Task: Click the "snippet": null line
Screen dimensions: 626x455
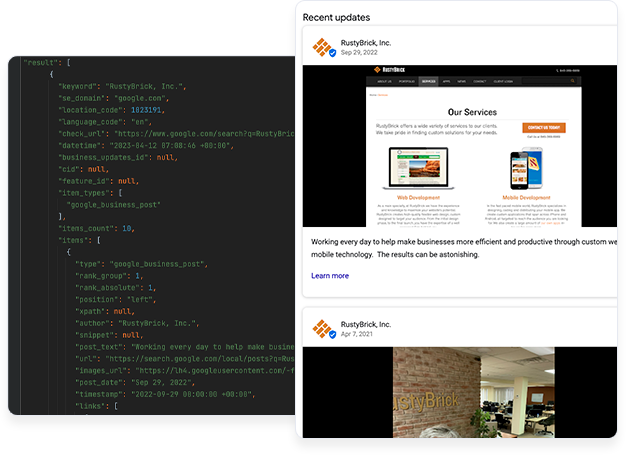Action: click(109, 335)
